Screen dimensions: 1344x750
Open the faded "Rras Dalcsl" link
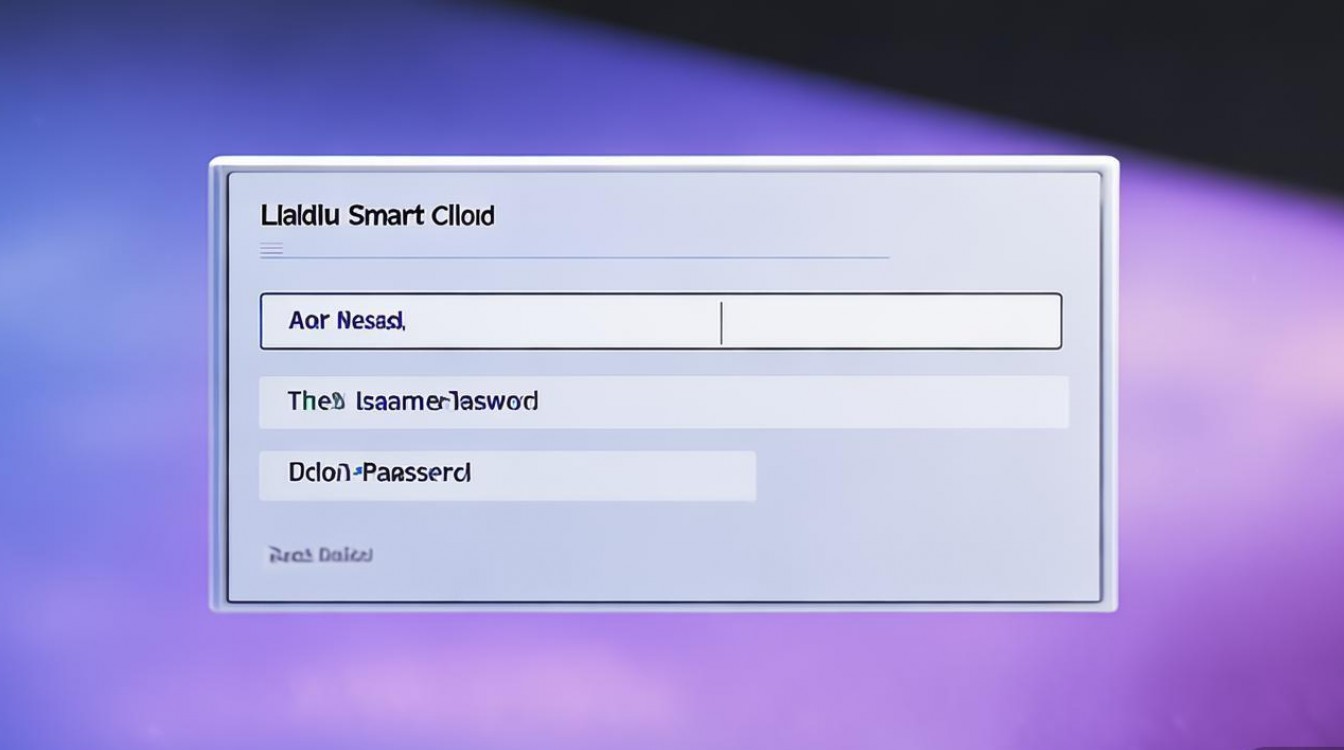pyautogui.click(x=320, y=554)
